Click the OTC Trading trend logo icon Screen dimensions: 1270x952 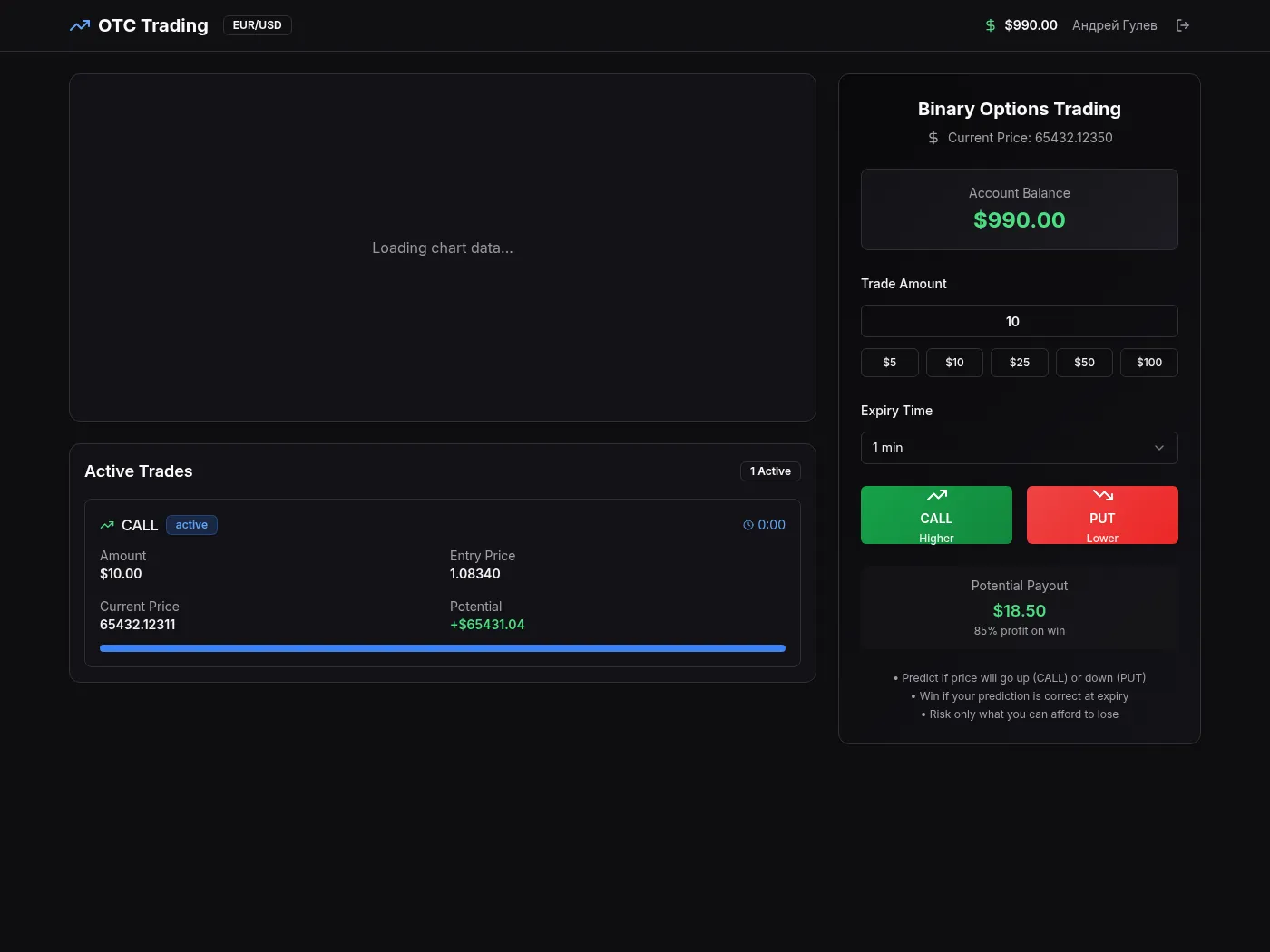click(80, 25)
